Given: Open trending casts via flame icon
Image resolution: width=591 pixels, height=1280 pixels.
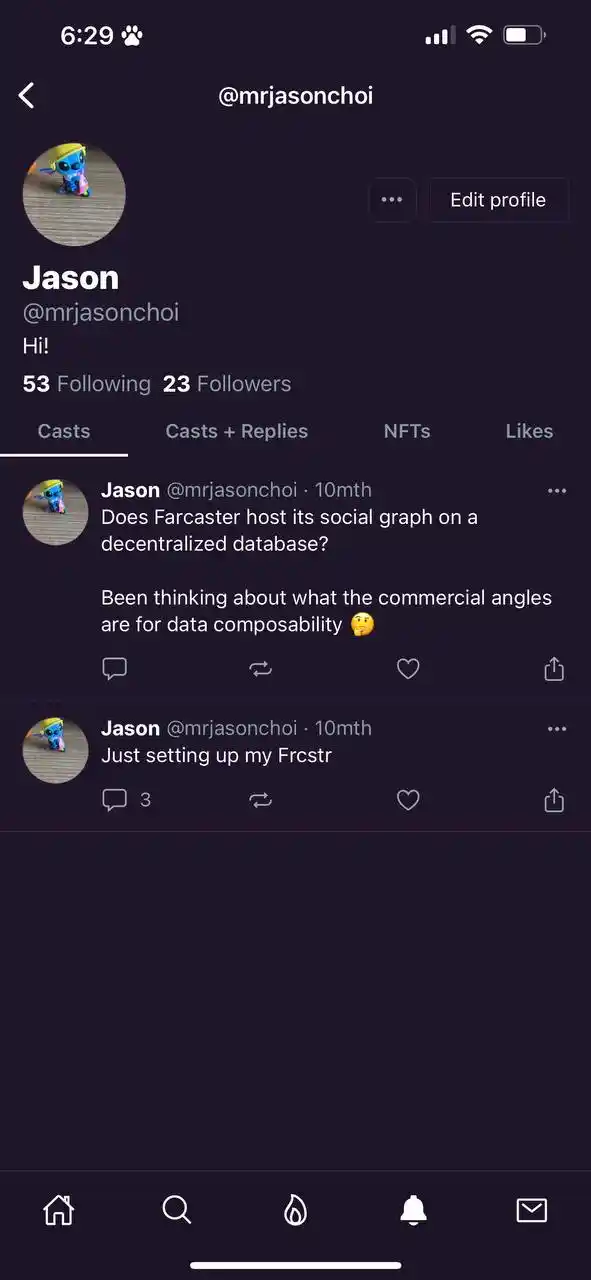Looking at the screenshot, I should pos(295,1210).
